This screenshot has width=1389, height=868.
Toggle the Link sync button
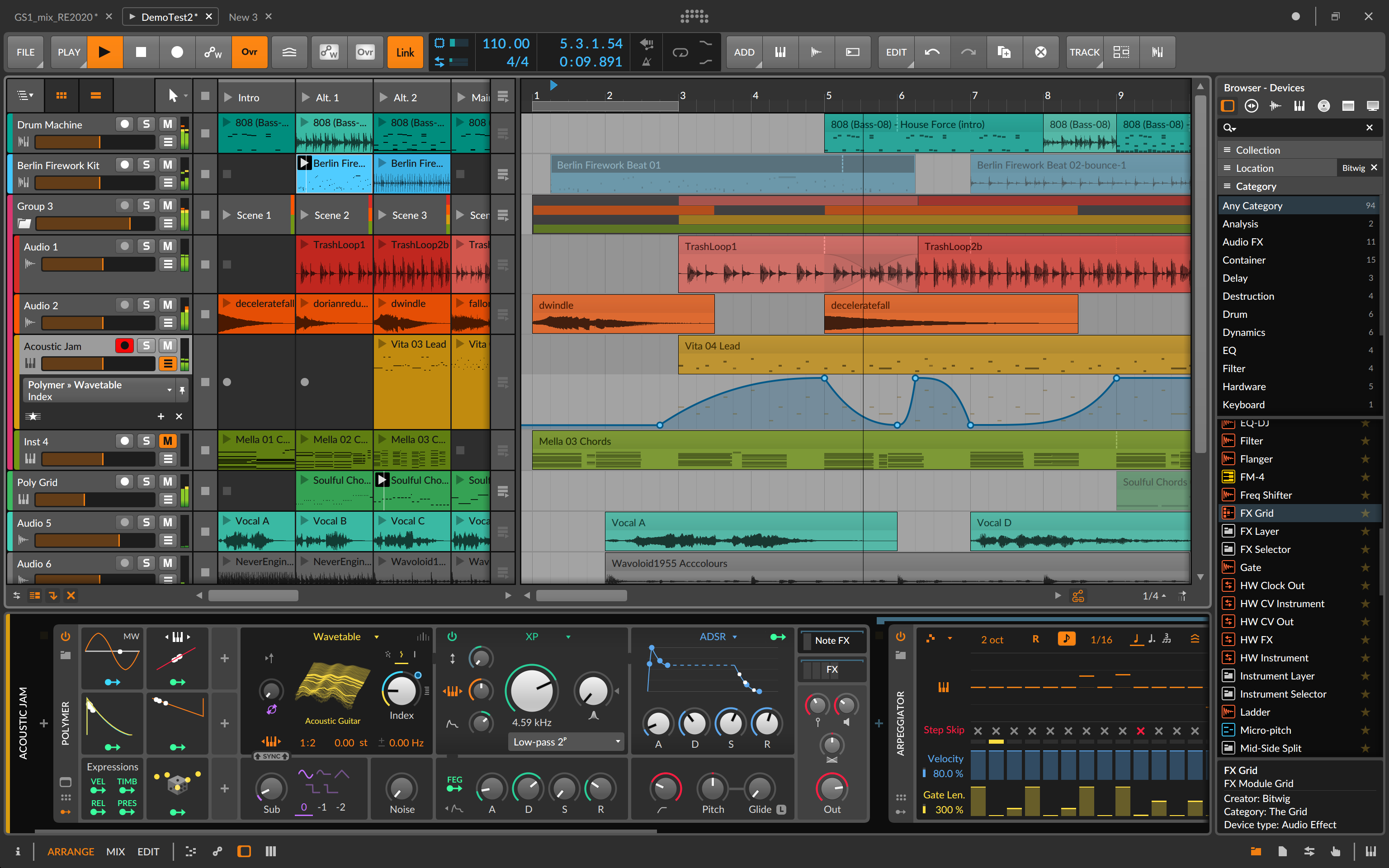point(405,52)
